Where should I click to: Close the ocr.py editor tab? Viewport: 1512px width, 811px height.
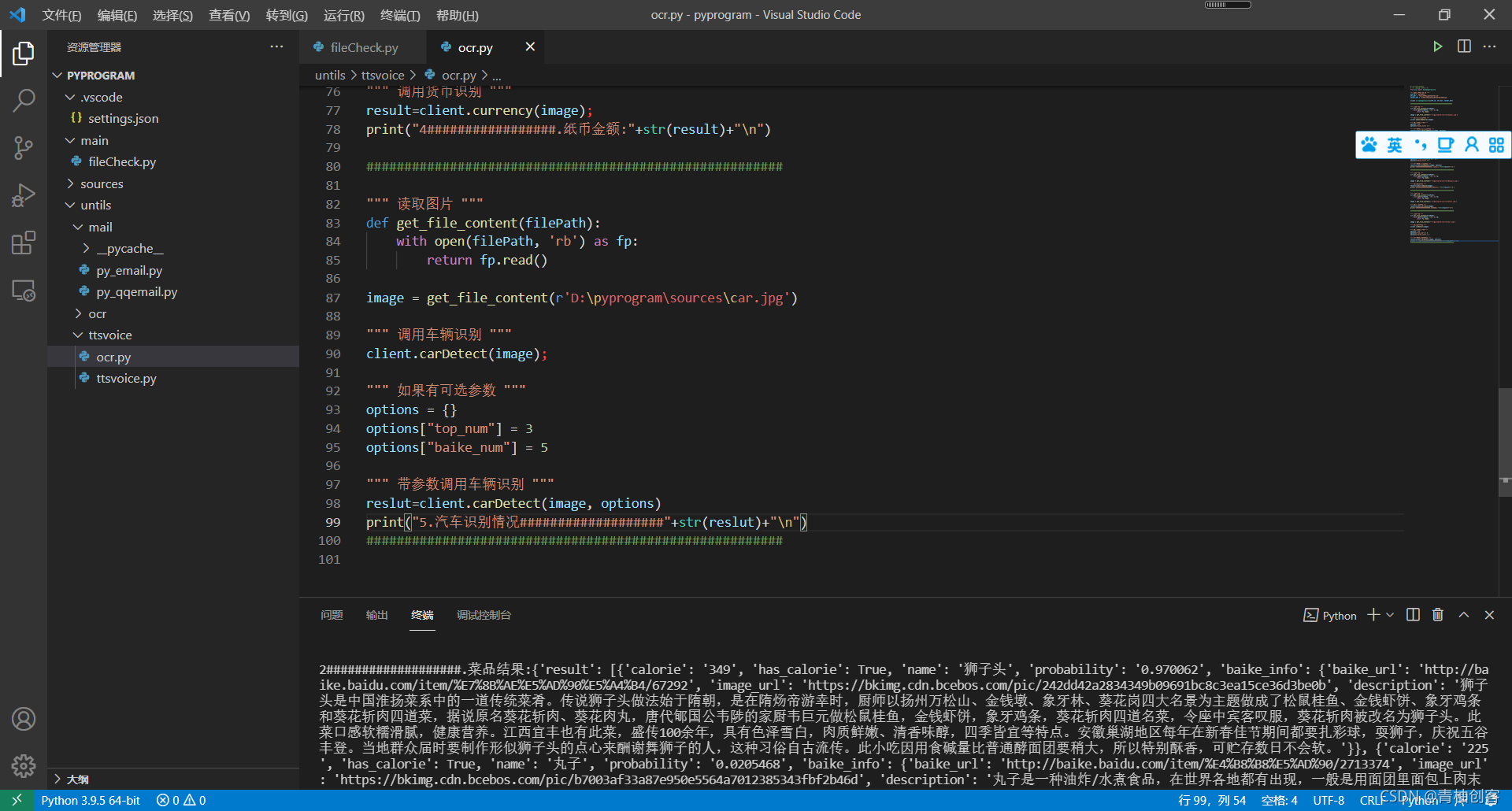coord(530,46)
